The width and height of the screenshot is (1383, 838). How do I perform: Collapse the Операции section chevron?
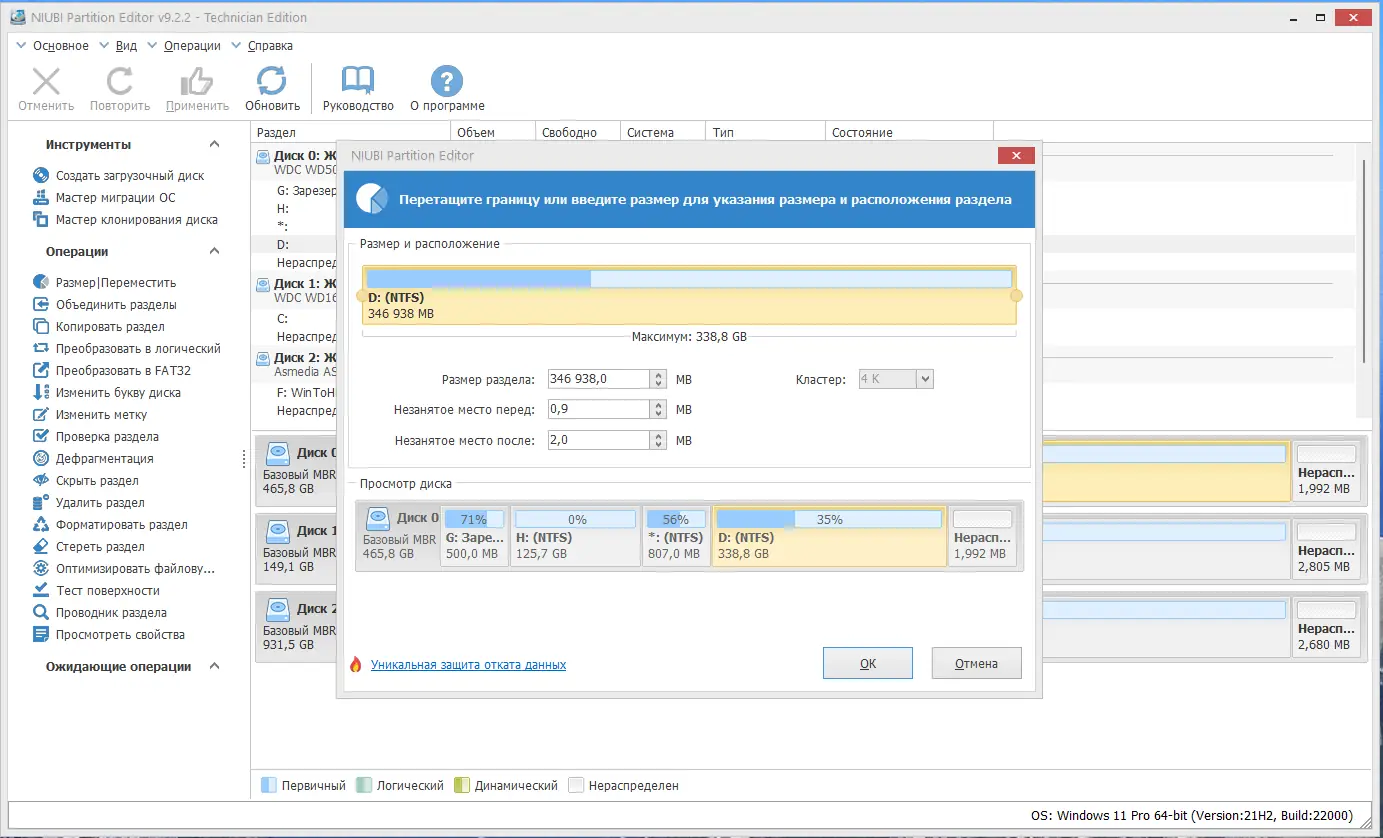coord(214,252)
